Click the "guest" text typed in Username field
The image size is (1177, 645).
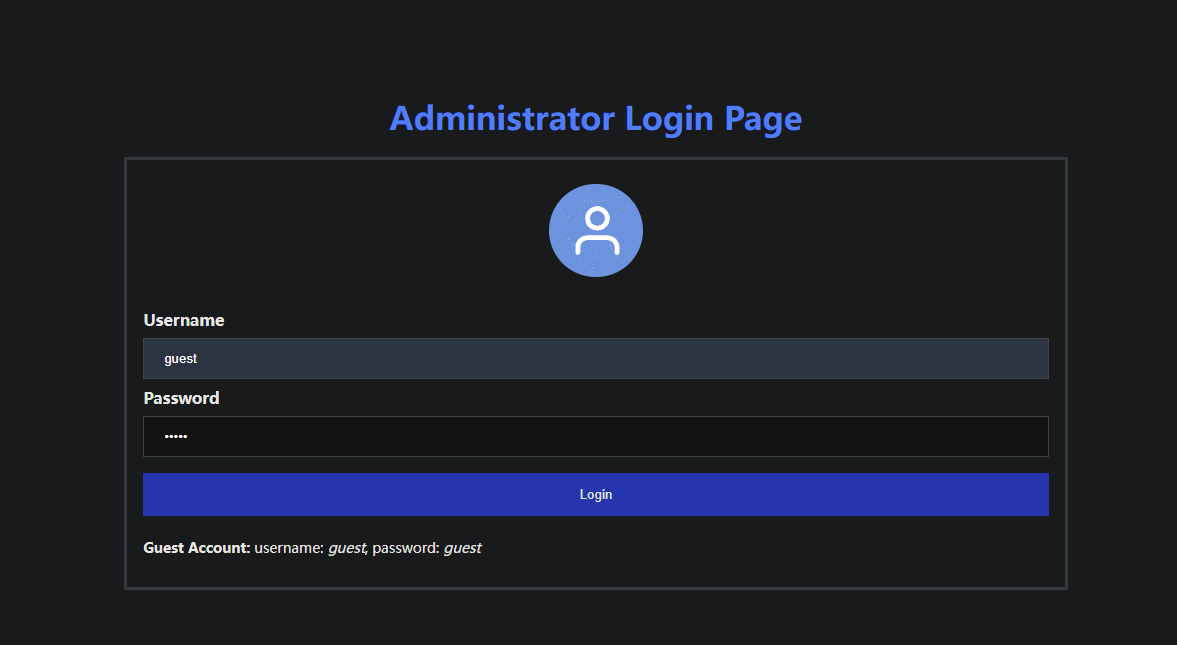coord(181,359)
